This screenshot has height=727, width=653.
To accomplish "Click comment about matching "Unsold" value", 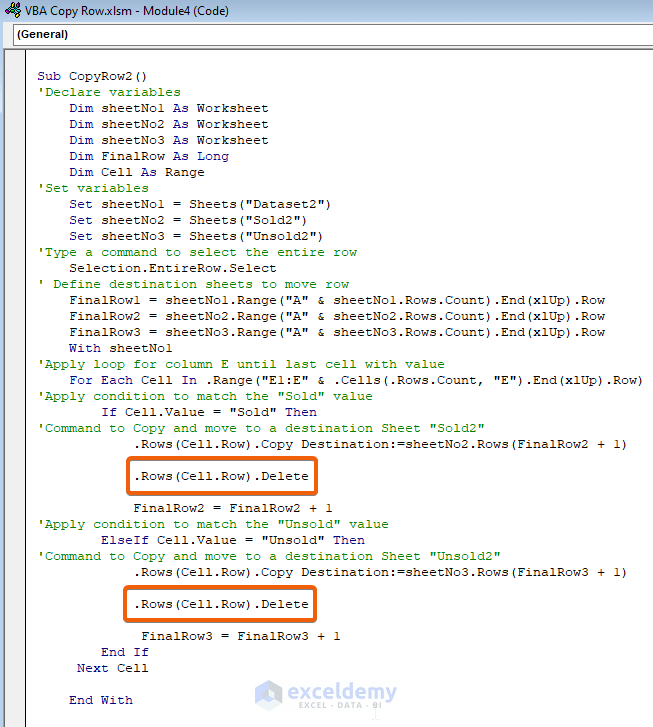I will pyautogui.click(x=213, y=524).
